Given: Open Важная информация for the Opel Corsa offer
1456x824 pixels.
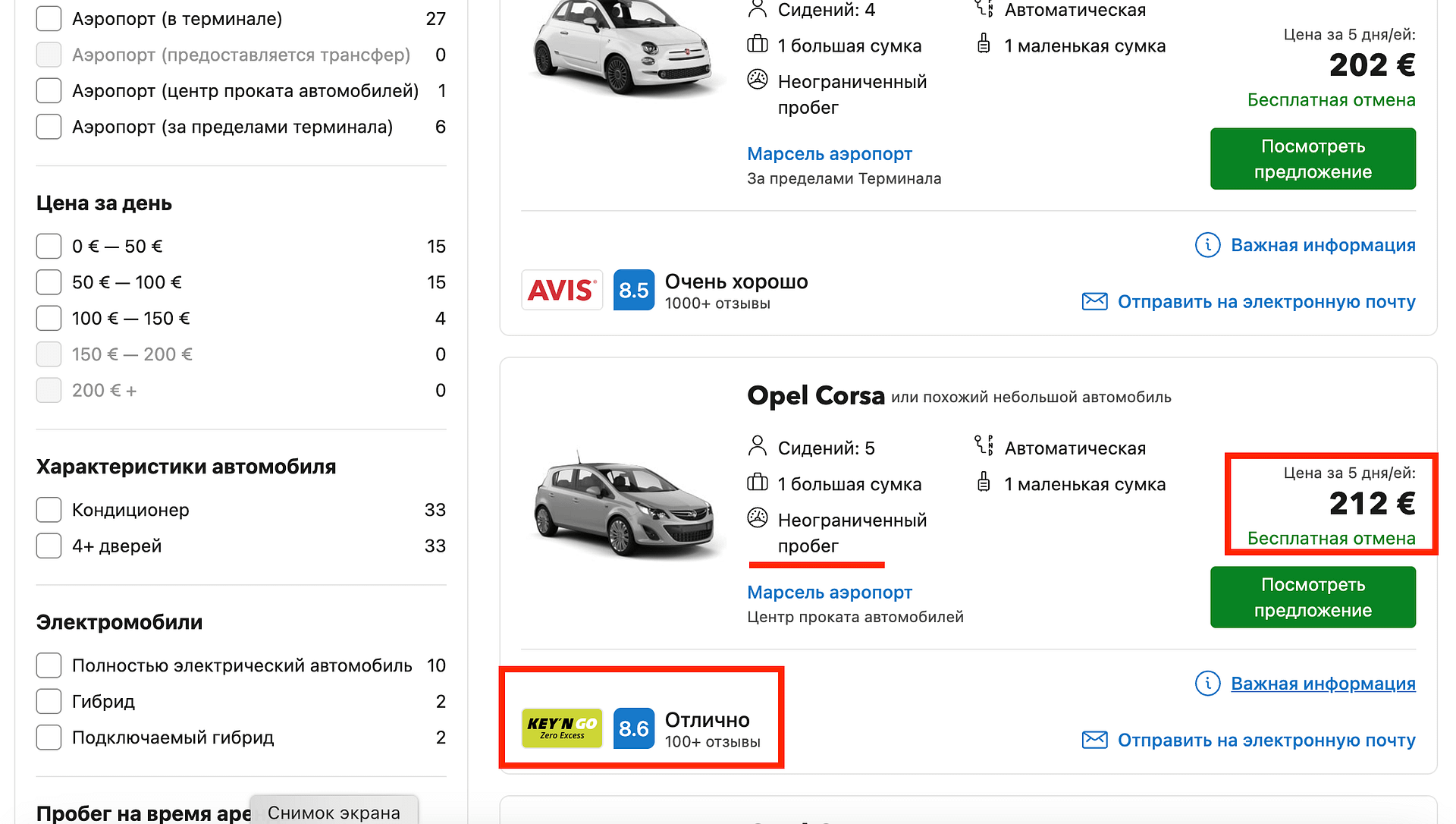Looking at the screenshot, I should (x=1323, y=684).
